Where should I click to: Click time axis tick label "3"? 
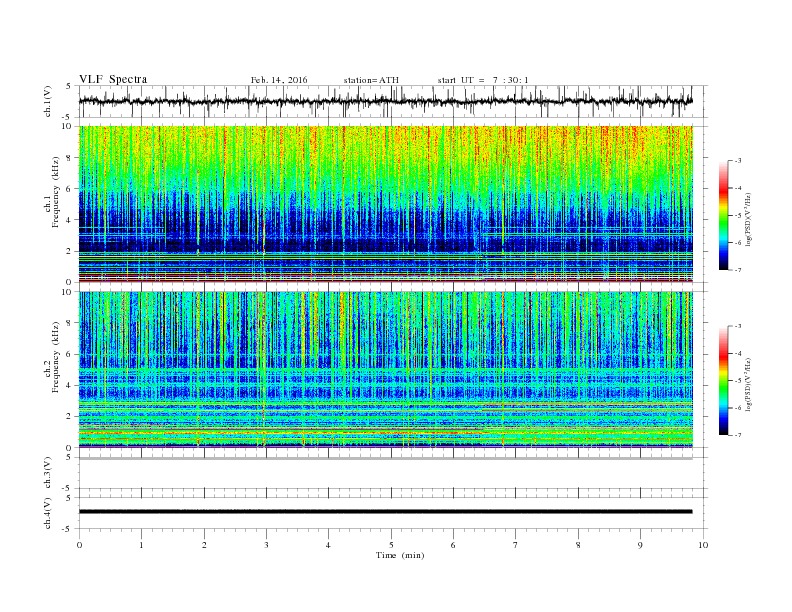click(x=266, y=545)
